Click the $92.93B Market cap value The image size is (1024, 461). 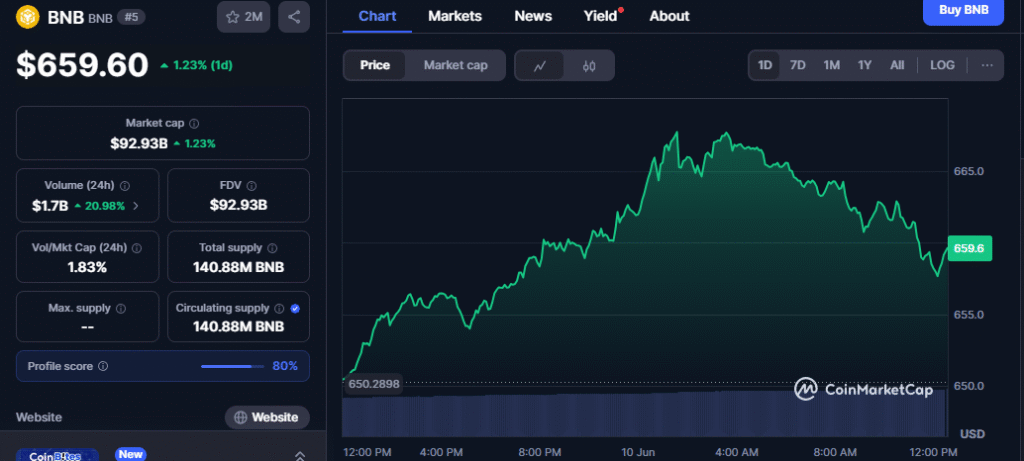pyautogui.click(x=137, y=143)
